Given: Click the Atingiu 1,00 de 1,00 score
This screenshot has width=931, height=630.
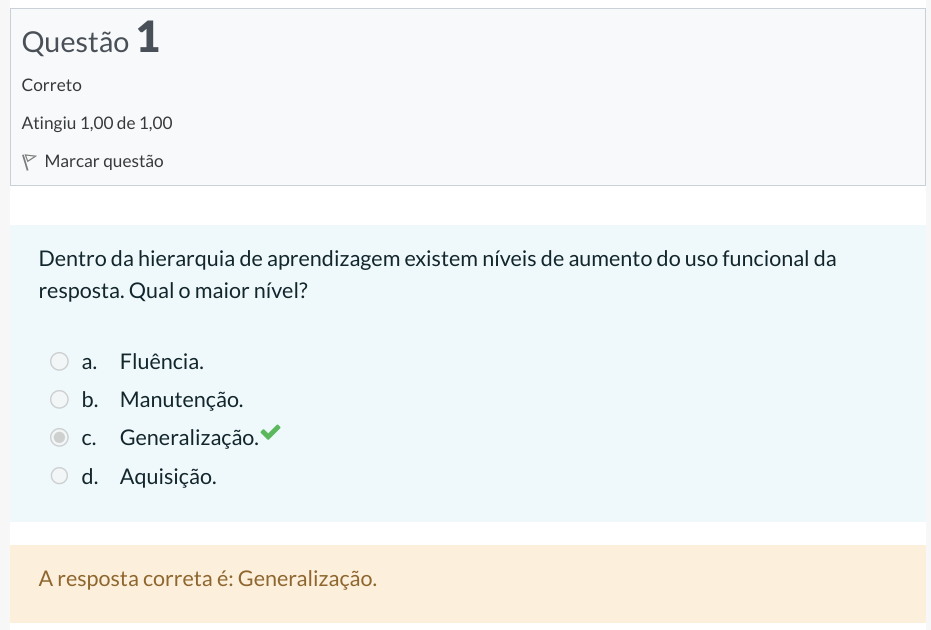Looking at the screenshot, I should tap(97, 123).
